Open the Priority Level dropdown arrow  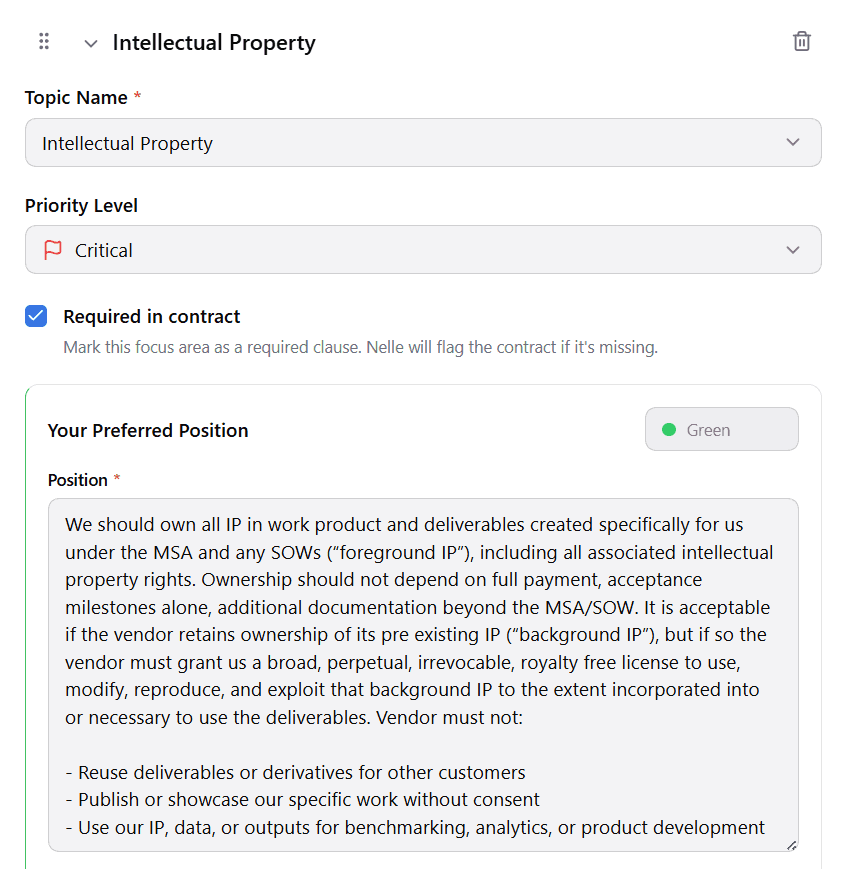point(792,250)
